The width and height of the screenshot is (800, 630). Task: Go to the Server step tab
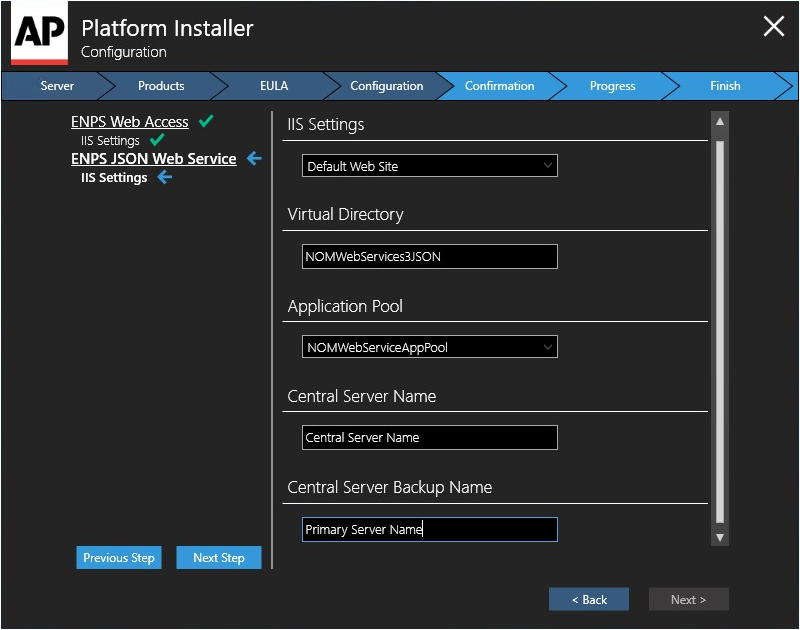pyautogui.click(x=57, y=86)
